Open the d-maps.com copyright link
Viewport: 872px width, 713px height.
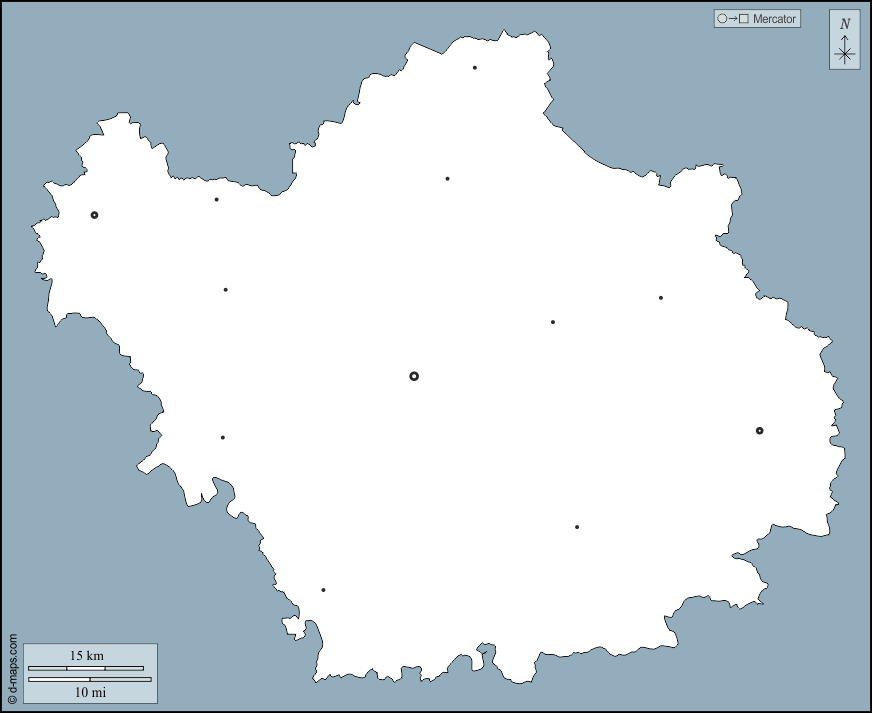(12, 668)
